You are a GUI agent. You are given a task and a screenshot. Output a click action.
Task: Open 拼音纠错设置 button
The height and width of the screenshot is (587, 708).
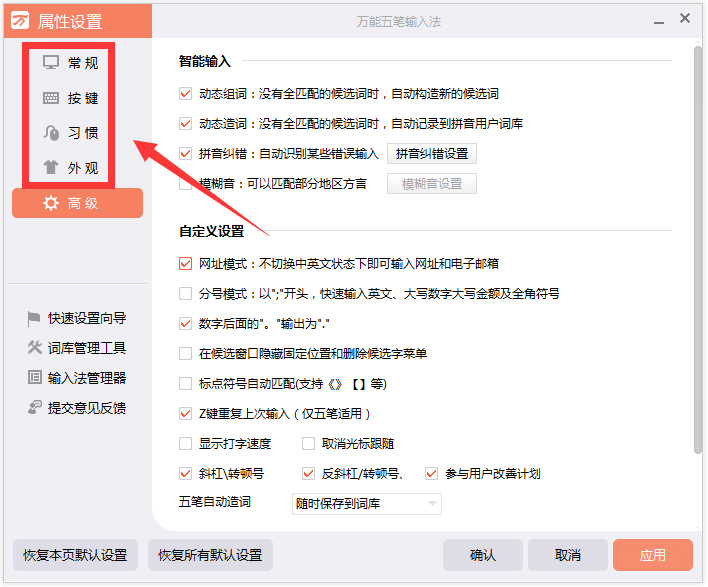[x=432, y=154]
